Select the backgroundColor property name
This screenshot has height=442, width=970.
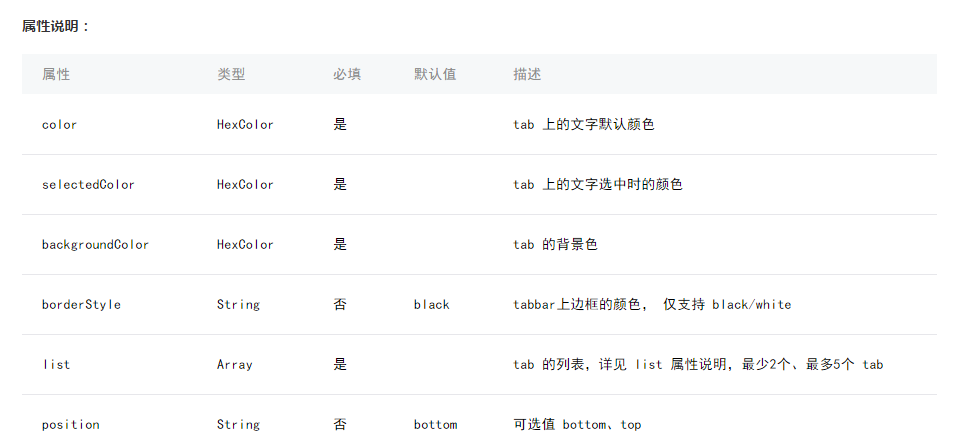[95, 245]
